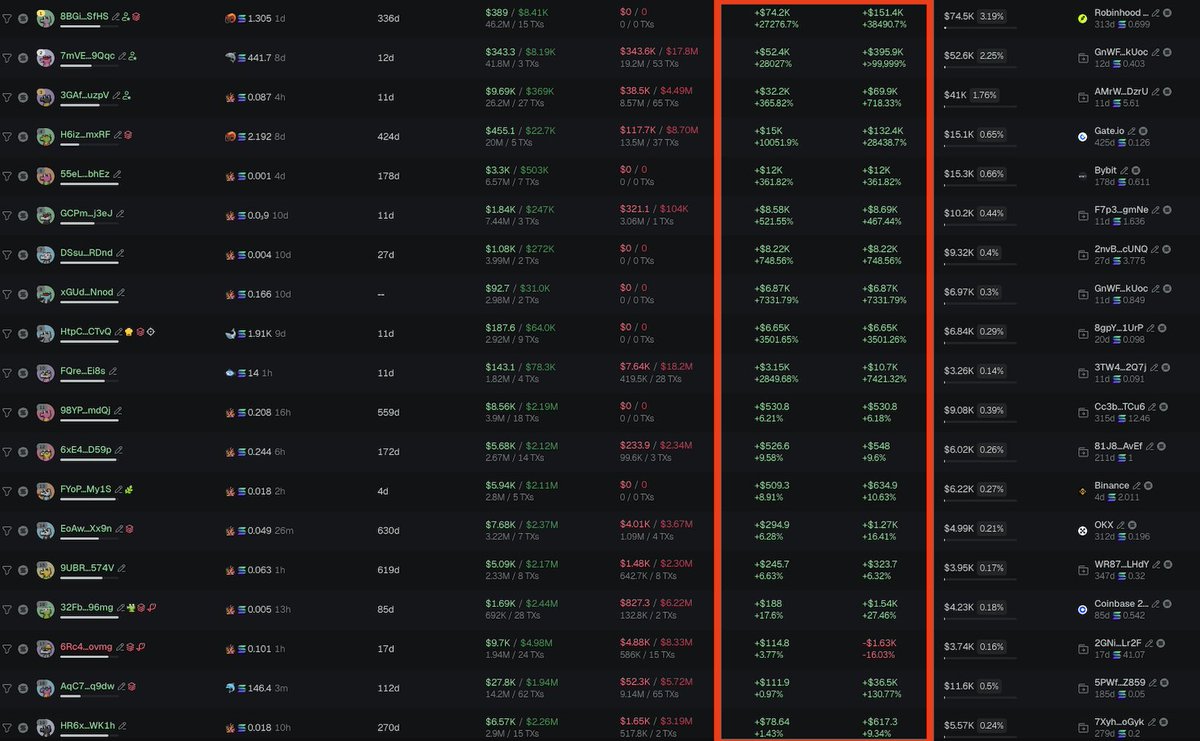This screenshot has width=1200, height=741.
Task: Open funding source 2GNi...Lr2F
Action: click(1118, 643)
